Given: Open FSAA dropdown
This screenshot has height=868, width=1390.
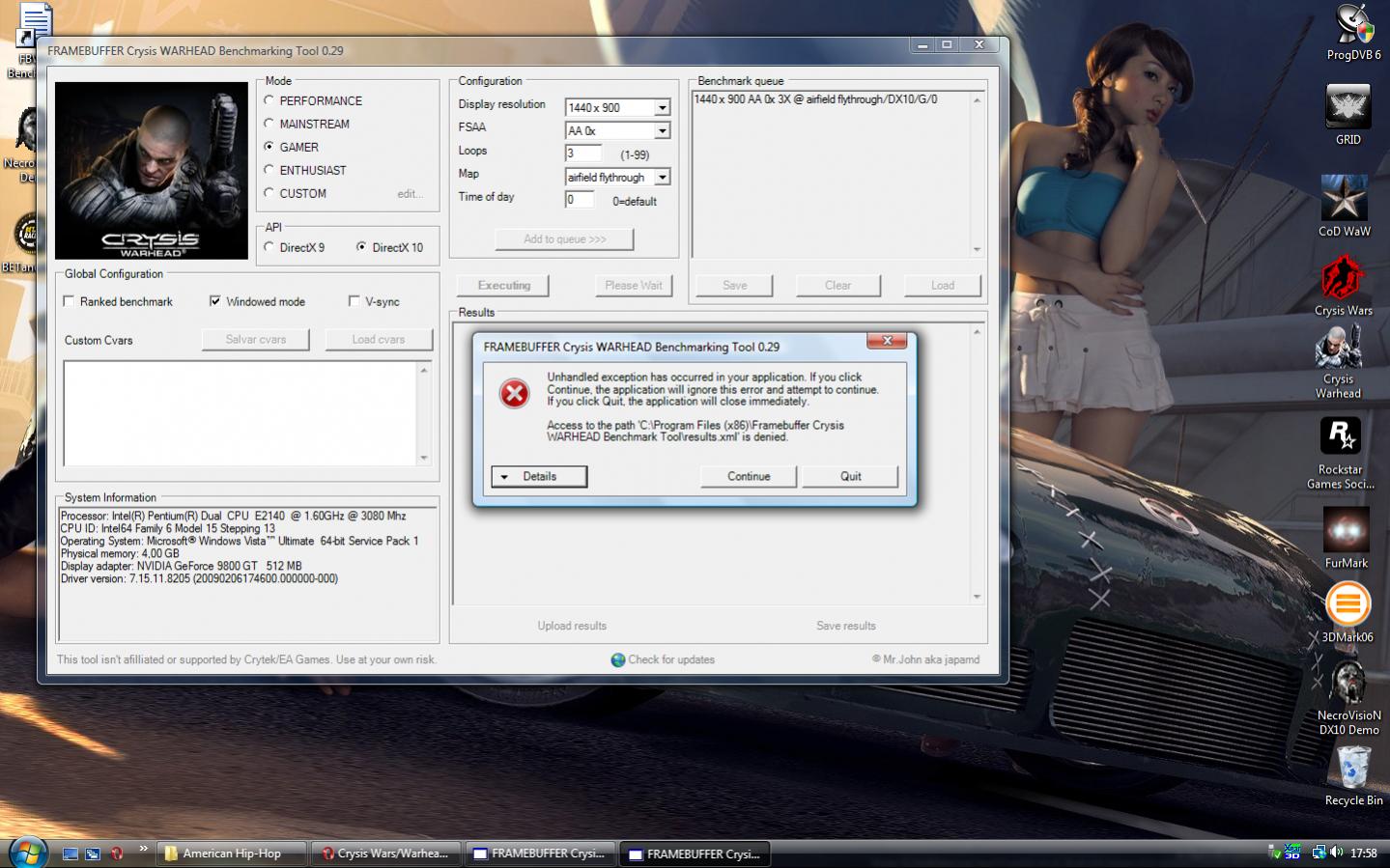Looking at the screenshot, I should click(663, 130).
